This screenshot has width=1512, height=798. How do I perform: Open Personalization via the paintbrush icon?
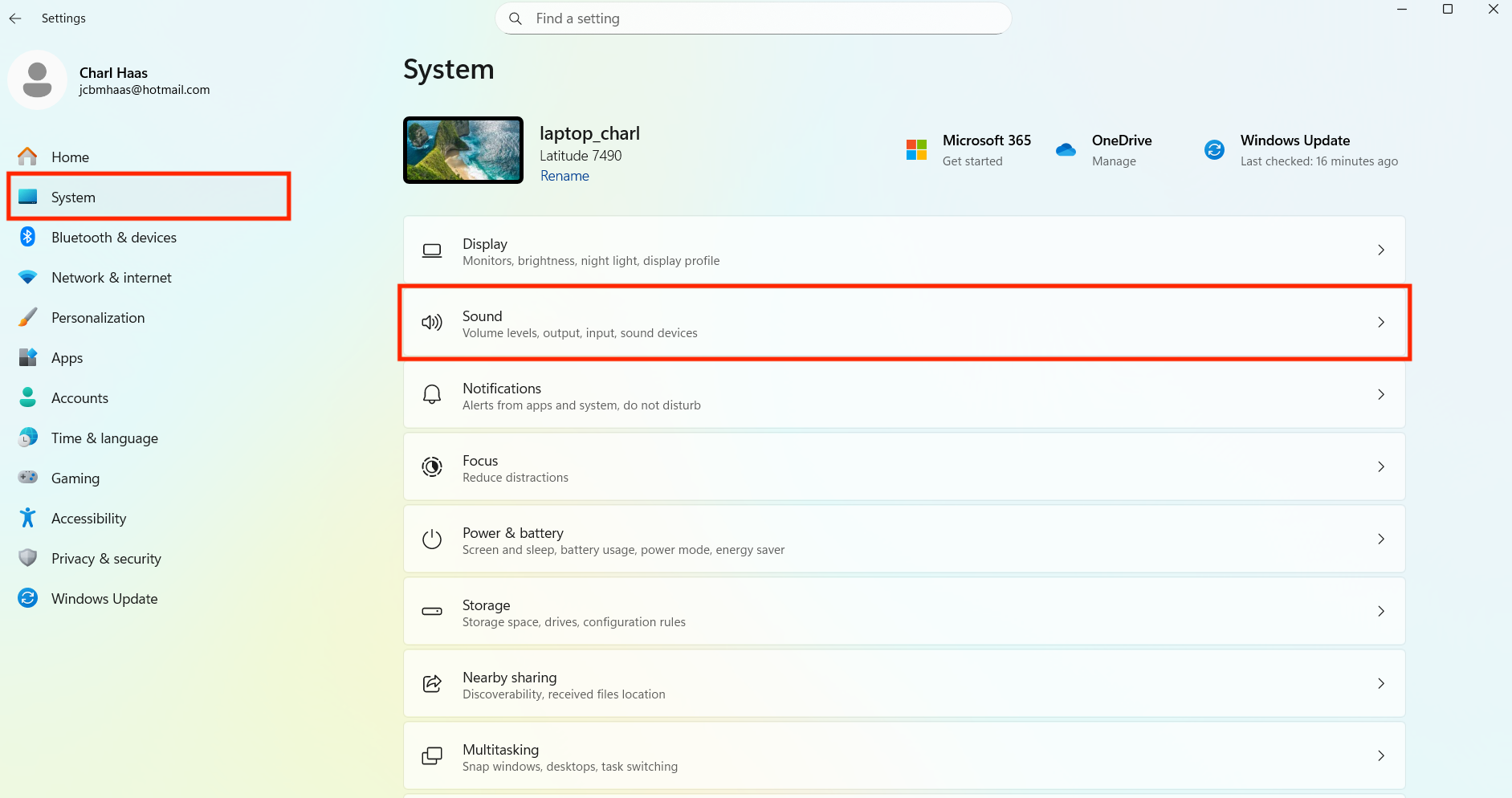point(27,317)
